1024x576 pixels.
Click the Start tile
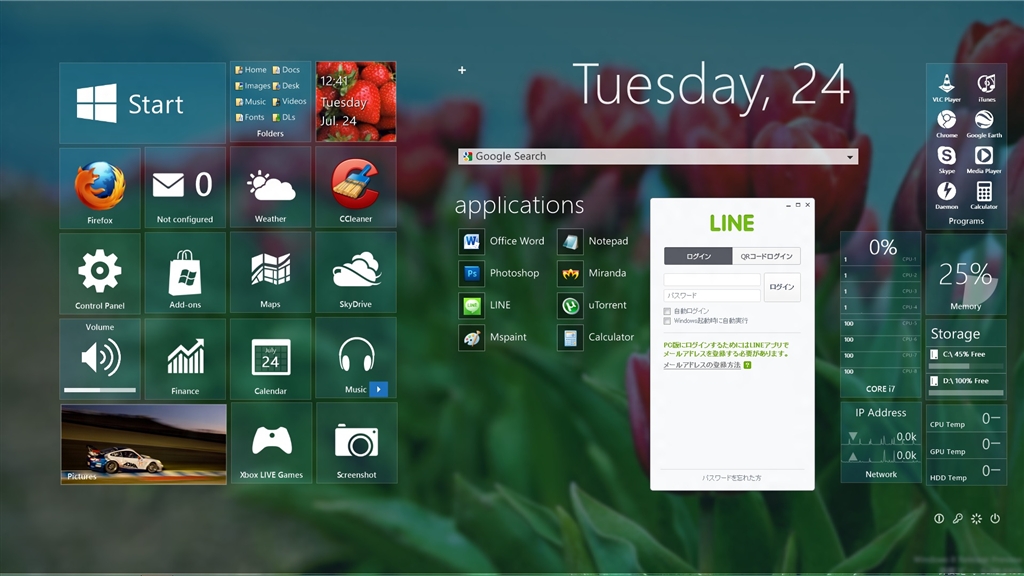pyautogui.click(x=142, y=103)
